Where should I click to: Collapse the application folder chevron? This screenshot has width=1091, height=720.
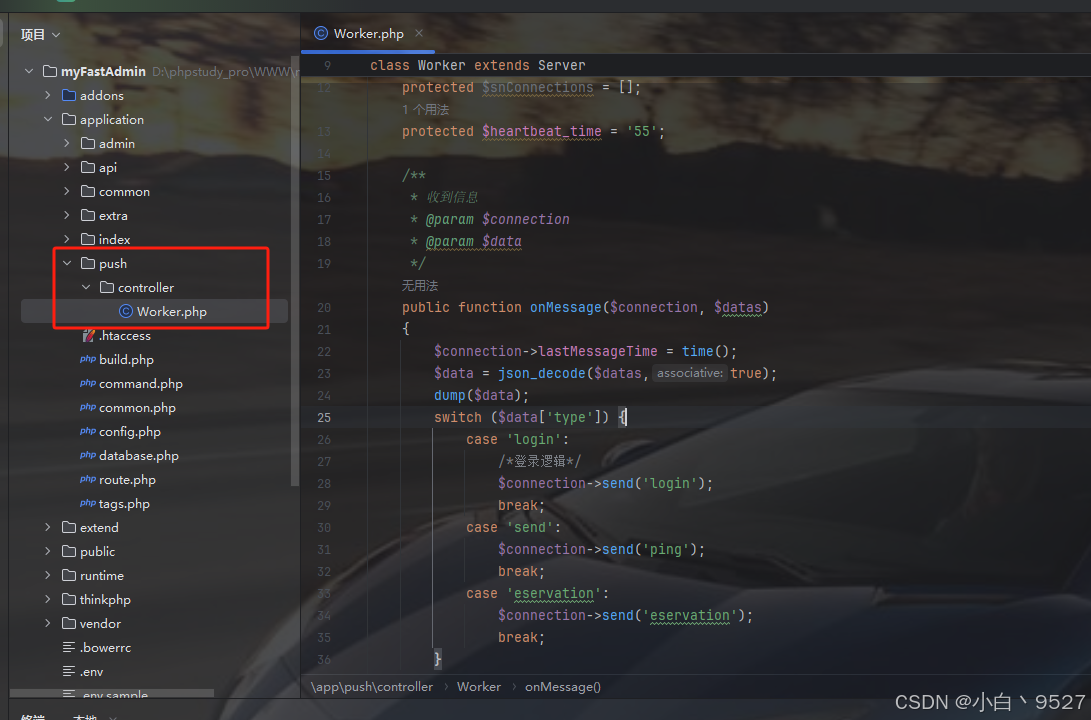click(x=48, y=119)
